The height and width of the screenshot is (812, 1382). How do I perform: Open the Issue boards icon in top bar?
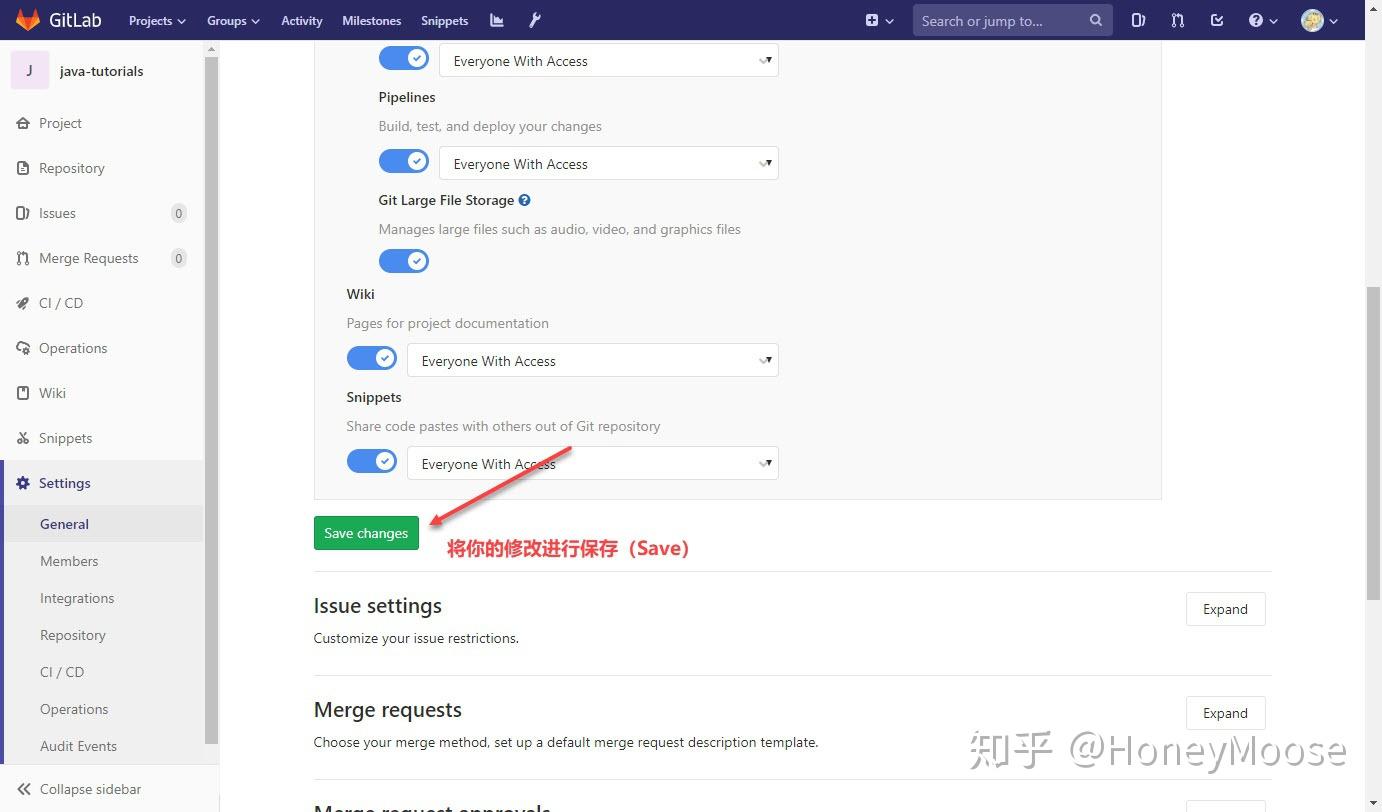coord(1137,20)
